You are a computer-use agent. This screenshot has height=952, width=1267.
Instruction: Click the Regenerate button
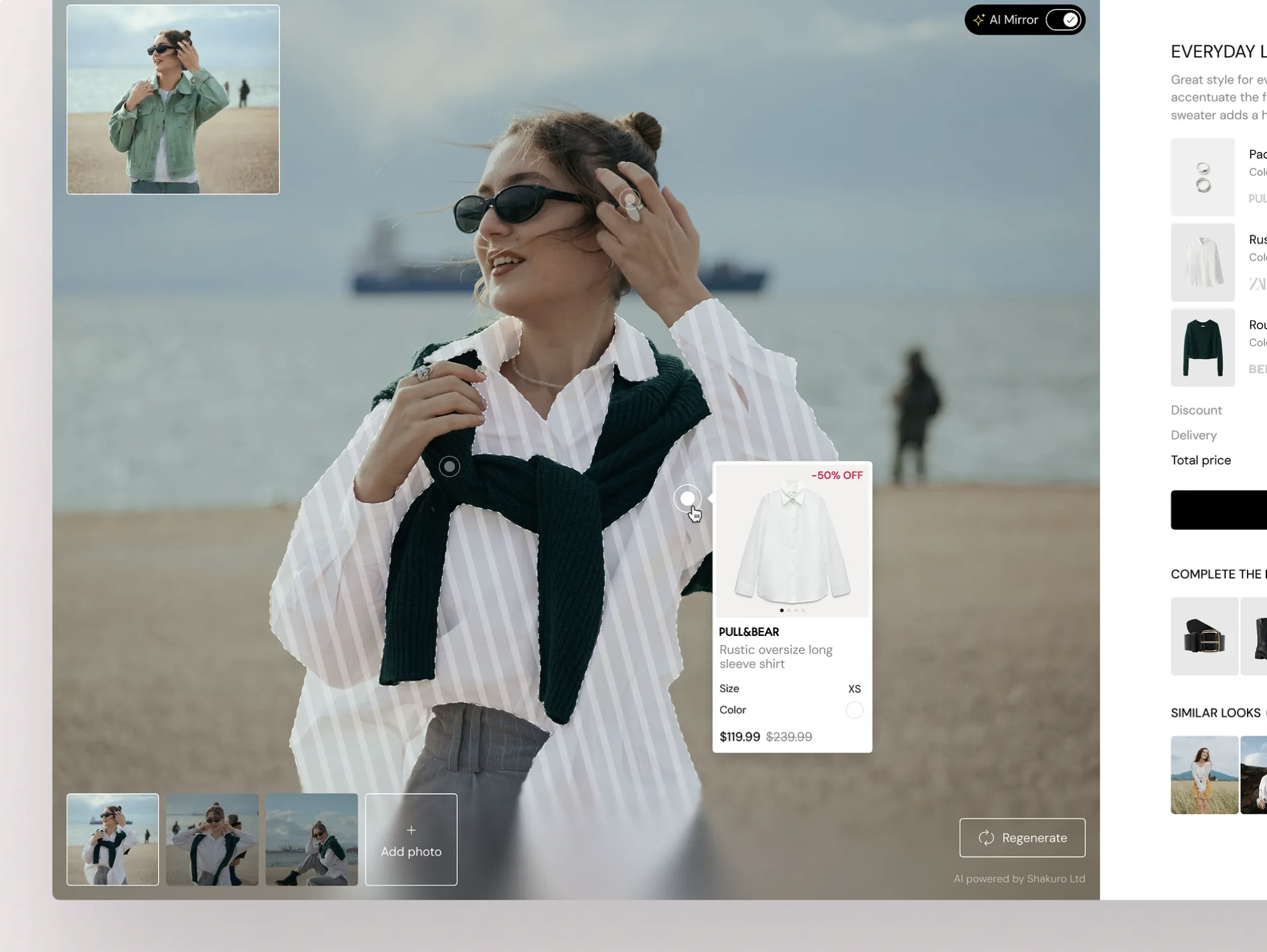click(1022, 838)
